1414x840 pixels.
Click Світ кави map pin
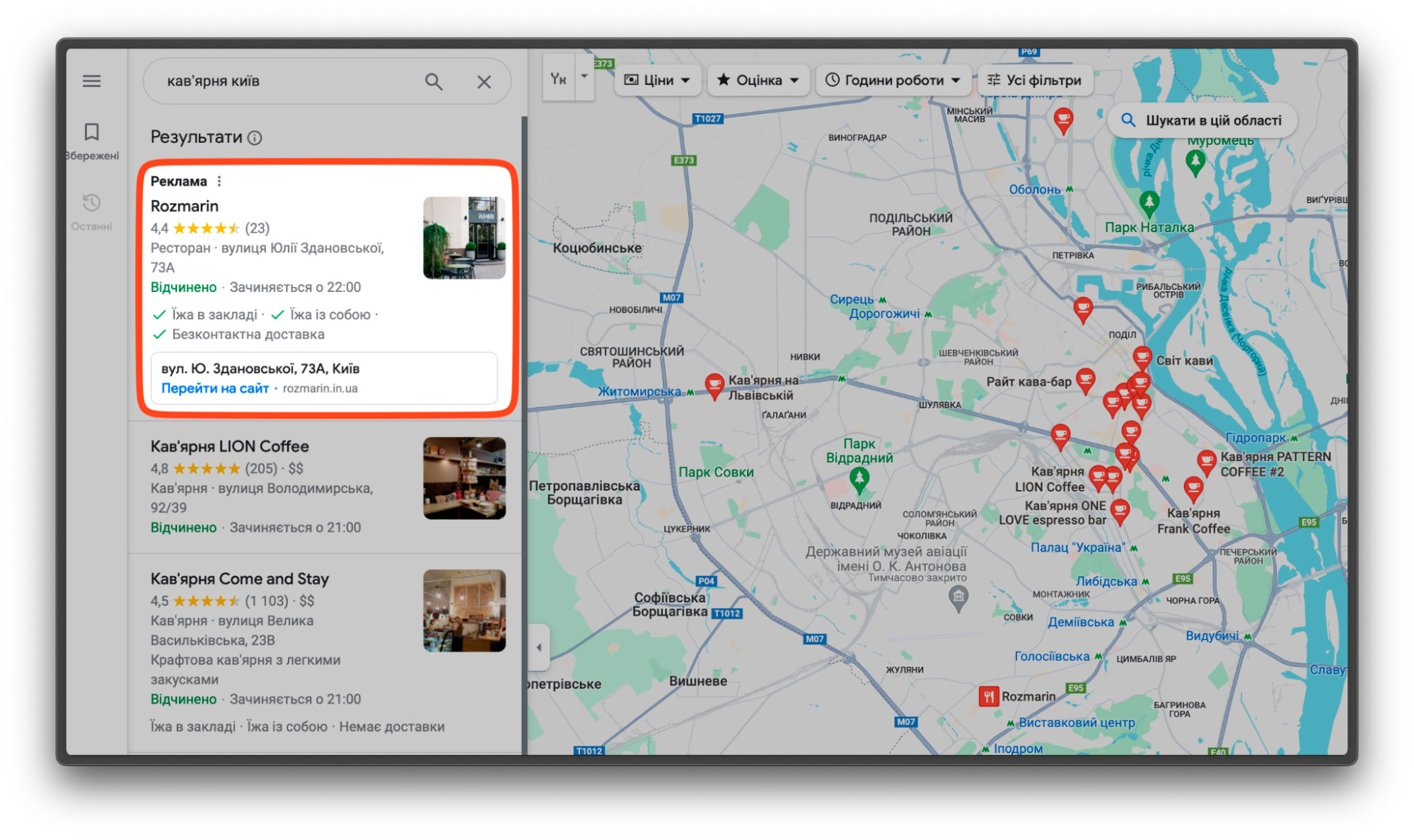(x=1142, y=359)
